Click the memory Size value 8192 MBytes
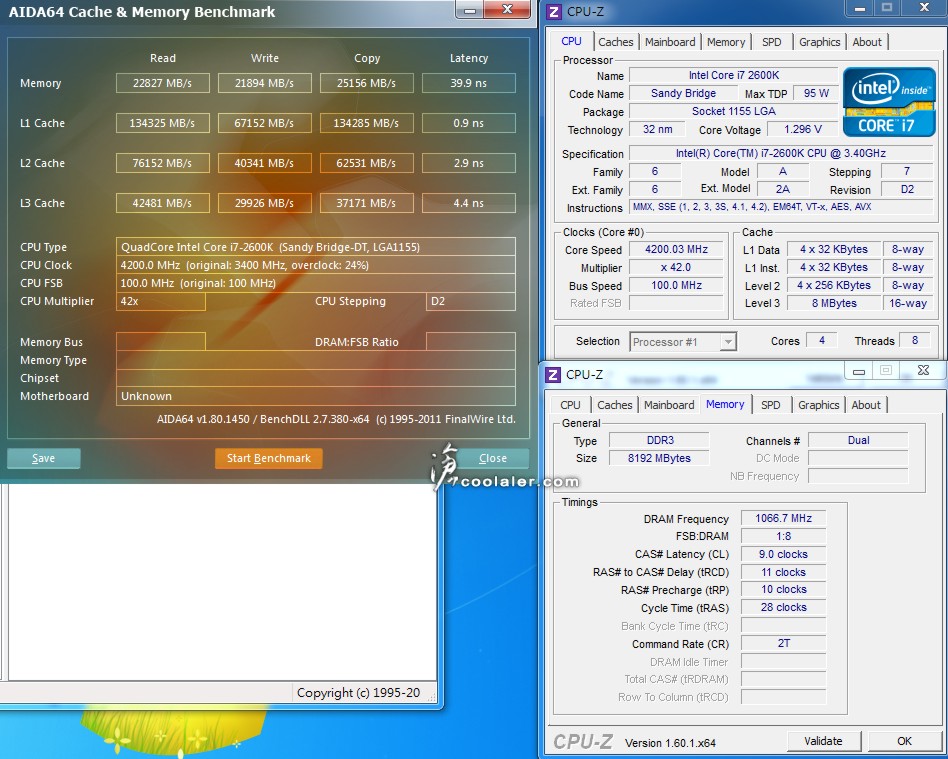This screenshot has width=948, height=759. click(x=659, y=458)
